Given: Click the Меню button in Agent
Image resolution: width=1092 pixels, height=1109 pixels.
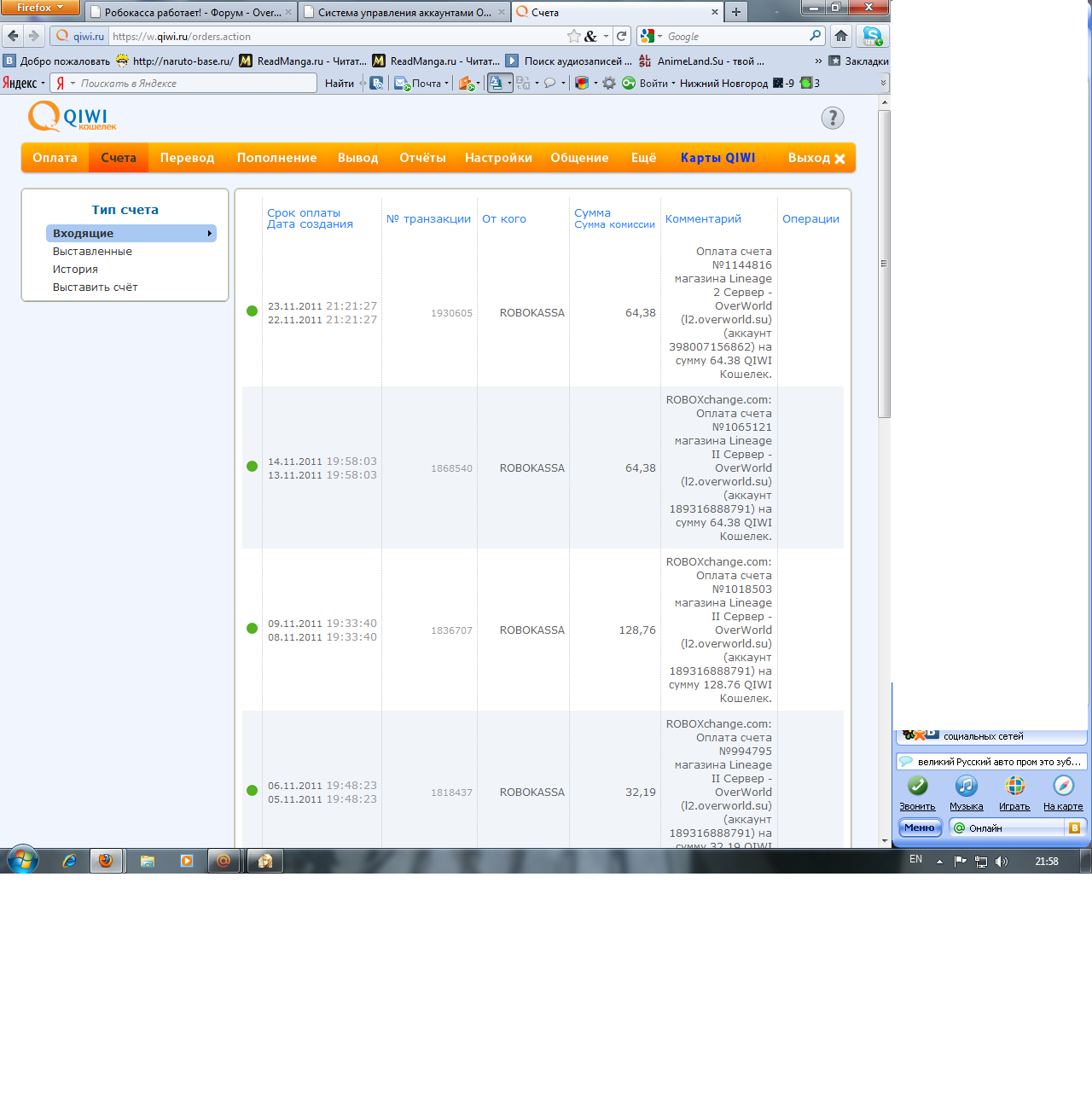Looking at the screenshot, I should pos(919,827).
